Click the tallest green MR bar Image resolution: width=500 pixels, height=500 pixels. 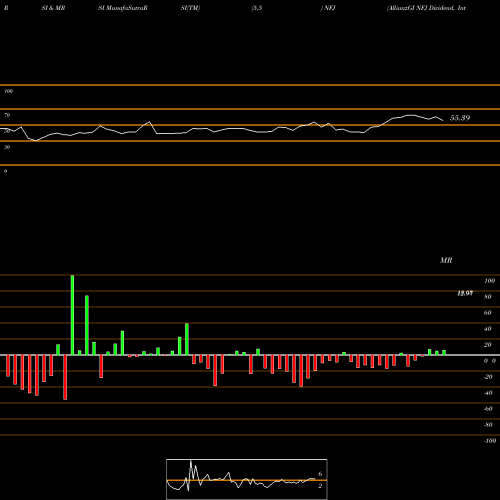[72, 315]
